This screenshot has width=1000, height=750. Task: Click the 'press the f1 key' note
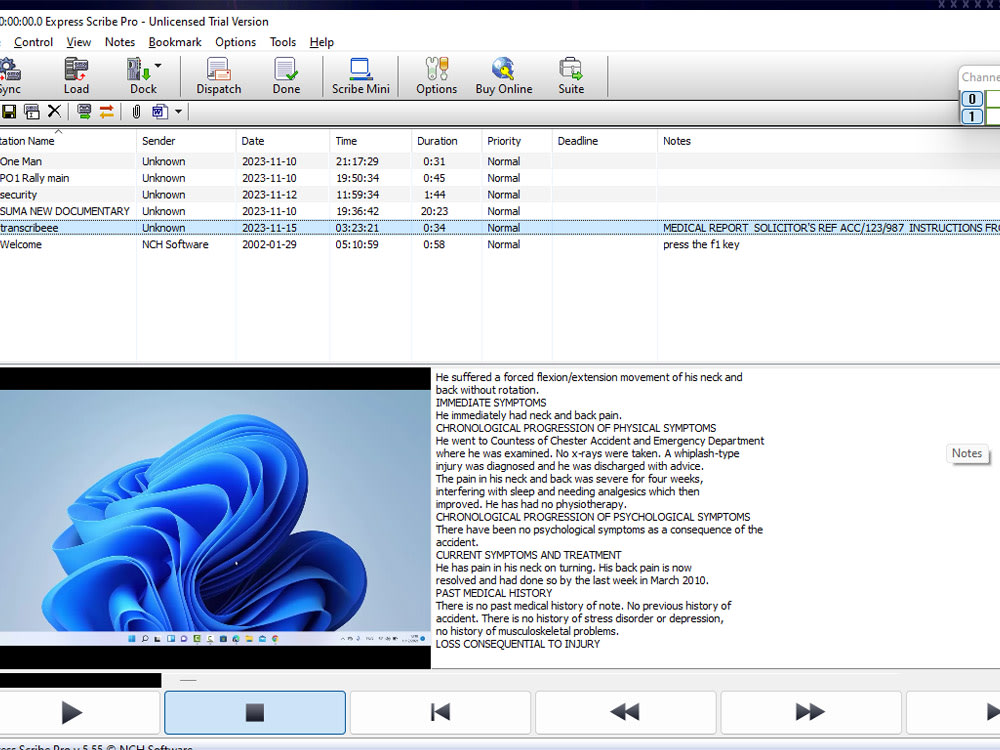(701, 244)
